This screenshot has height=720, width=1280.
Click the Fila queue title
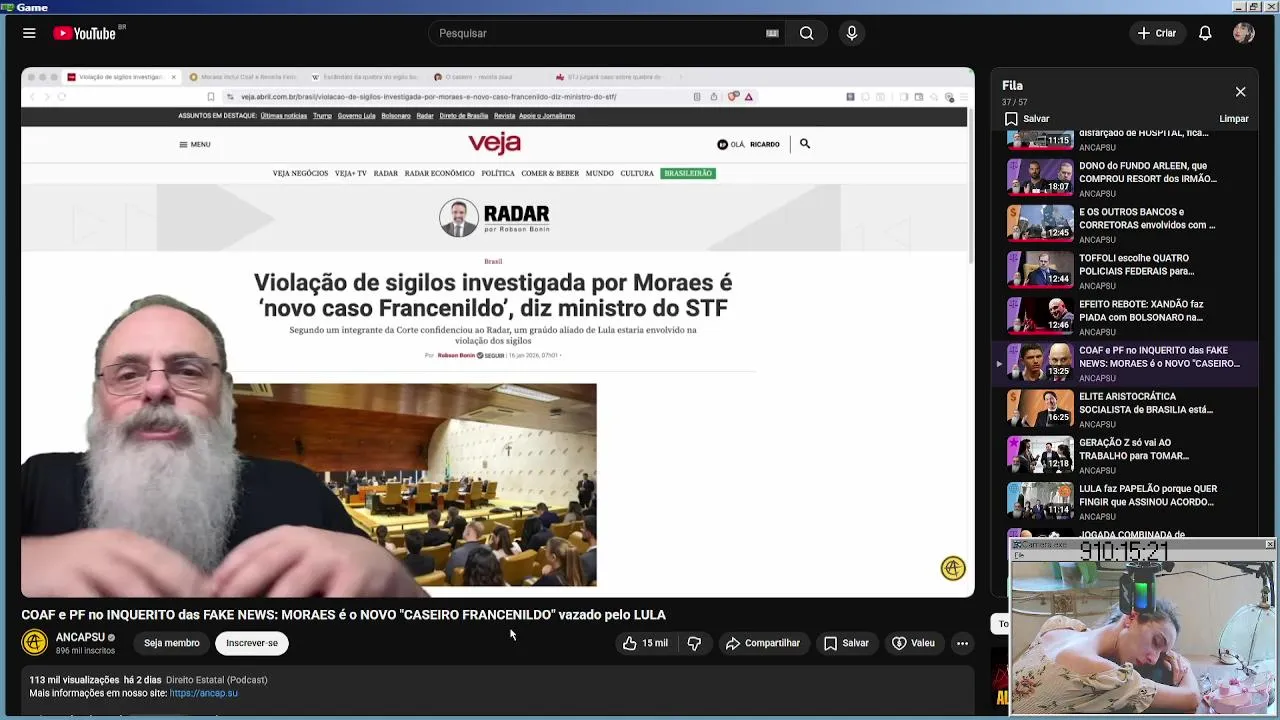tap(1012, 86)
